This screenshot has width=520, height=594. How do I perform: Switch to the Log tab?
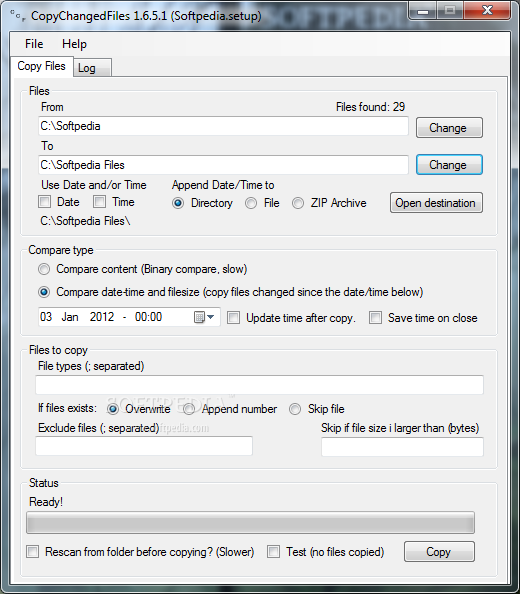(x=92, y=68)
